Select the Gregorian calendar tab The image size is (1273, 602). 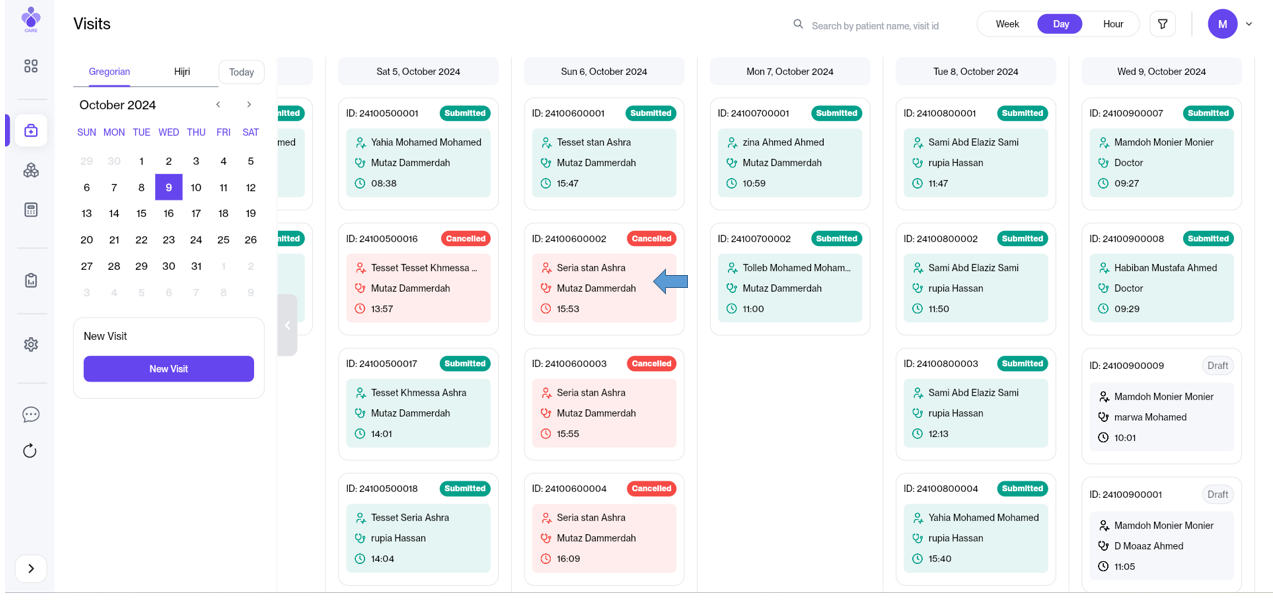pos(109,72)
